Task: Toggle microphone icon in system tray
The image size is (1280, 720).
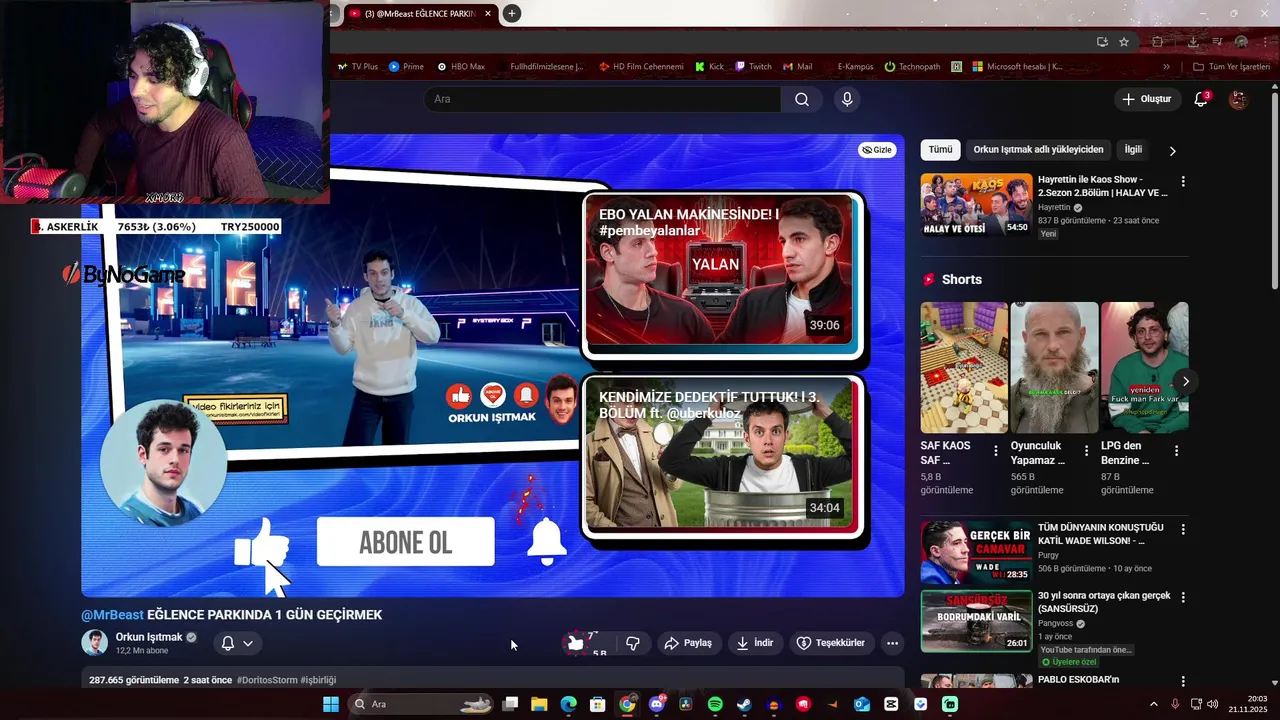Action: [x=1175, y=704]
